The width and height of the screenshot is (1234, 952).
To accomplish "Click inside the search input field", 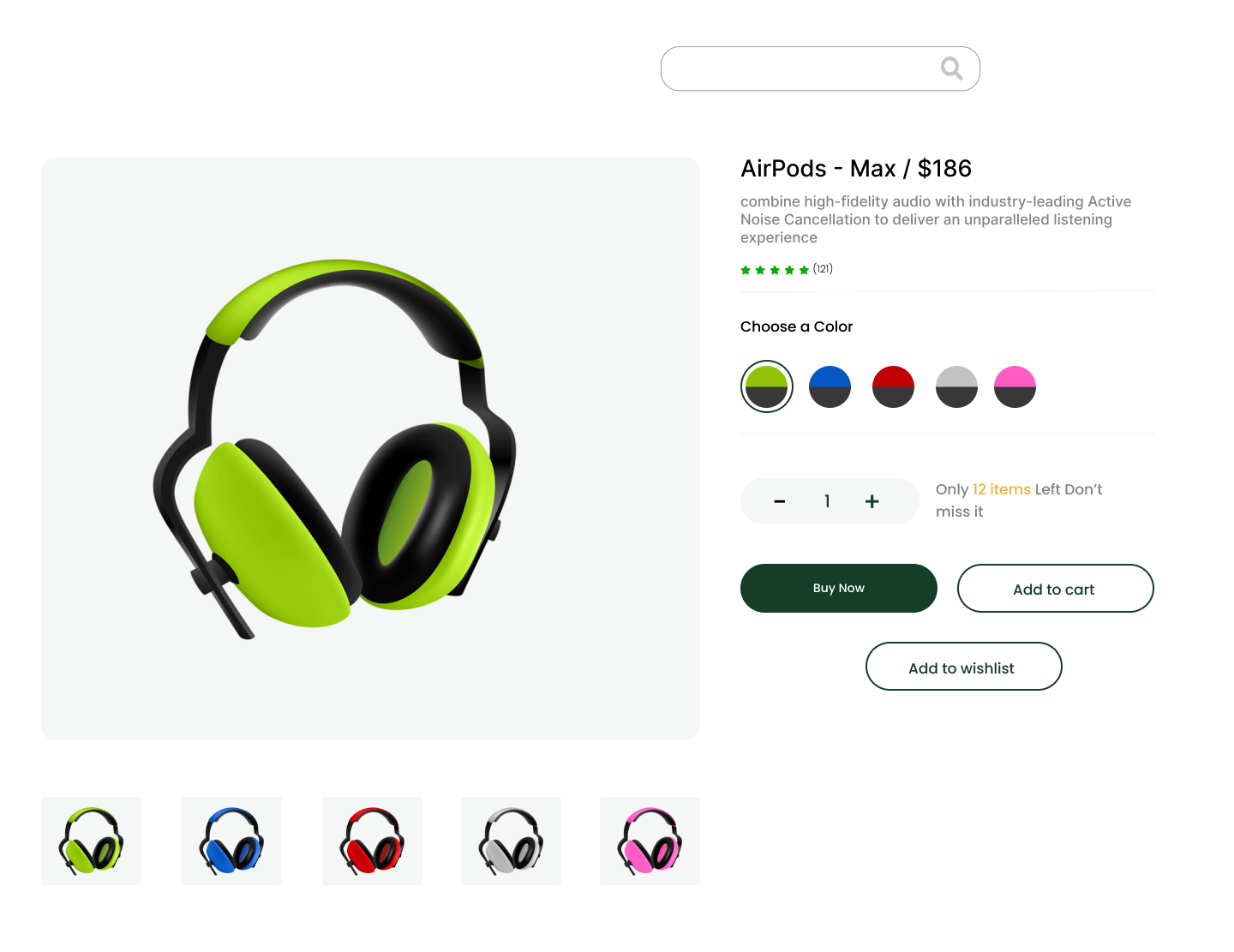I will pos(797,69).
